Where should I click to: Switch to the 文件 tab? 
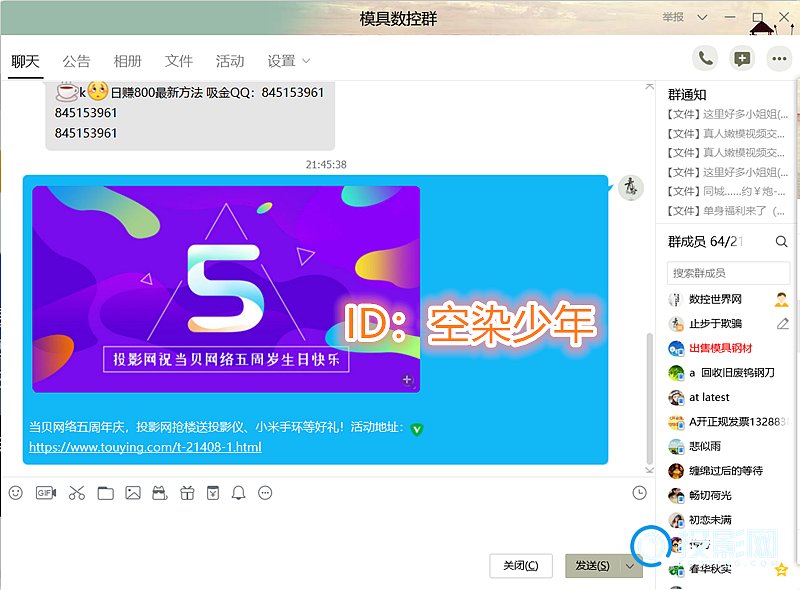179,61
